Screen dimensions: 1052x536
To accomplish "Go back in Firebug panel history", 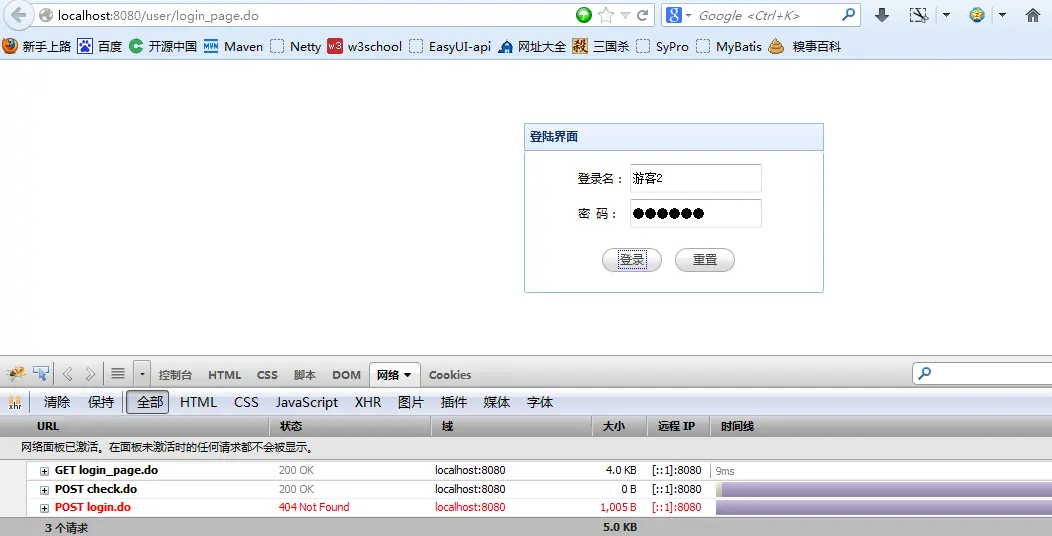I will (x=67, y=374).
